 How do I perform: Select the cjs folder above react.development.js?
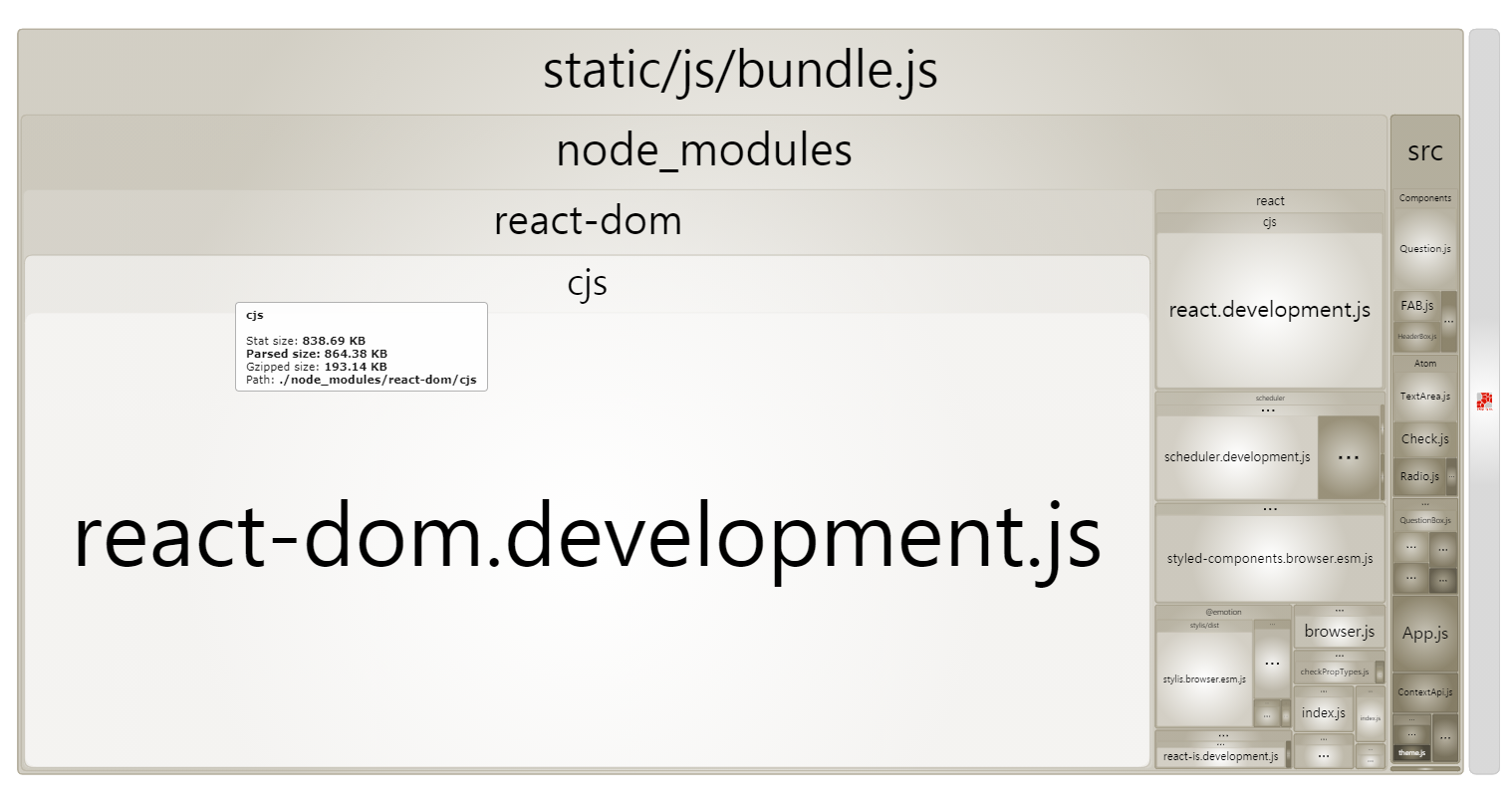tap(1270, 223)
